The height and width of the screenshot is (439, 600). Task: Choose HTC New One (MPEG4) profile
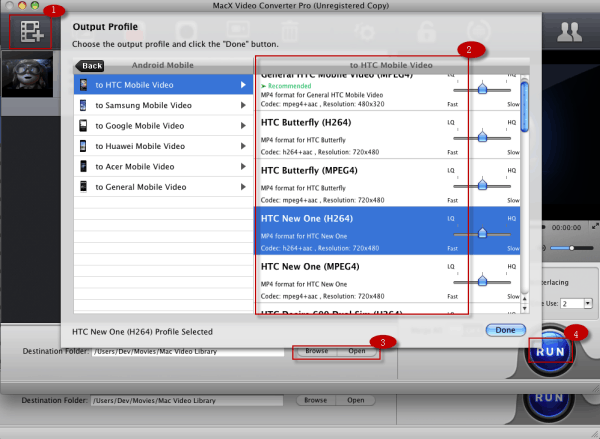pyautogui.click(x=387, y=279)
